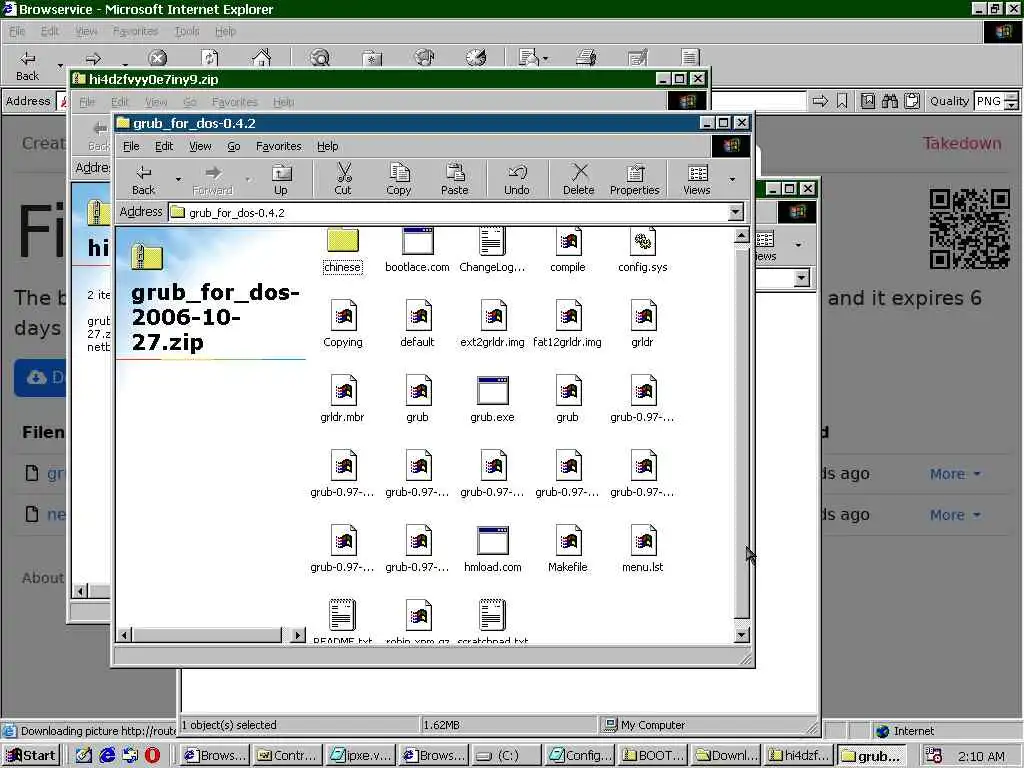Select the grldr file icon
This screenshot has width=1024, height=768.
coord(643,325)
